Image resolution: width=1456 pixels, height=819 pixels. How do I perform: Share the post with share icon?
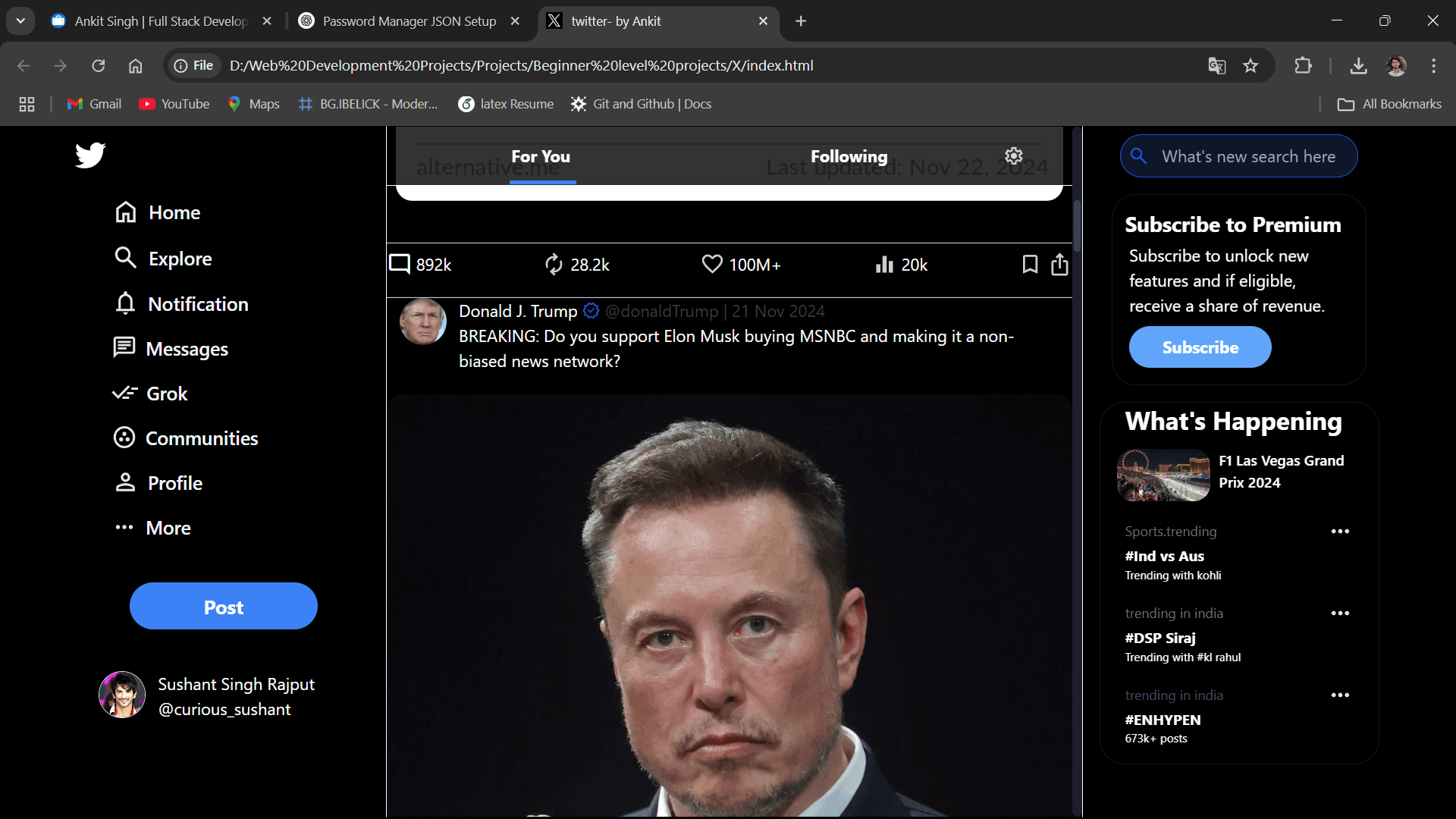click(1059, 264)
